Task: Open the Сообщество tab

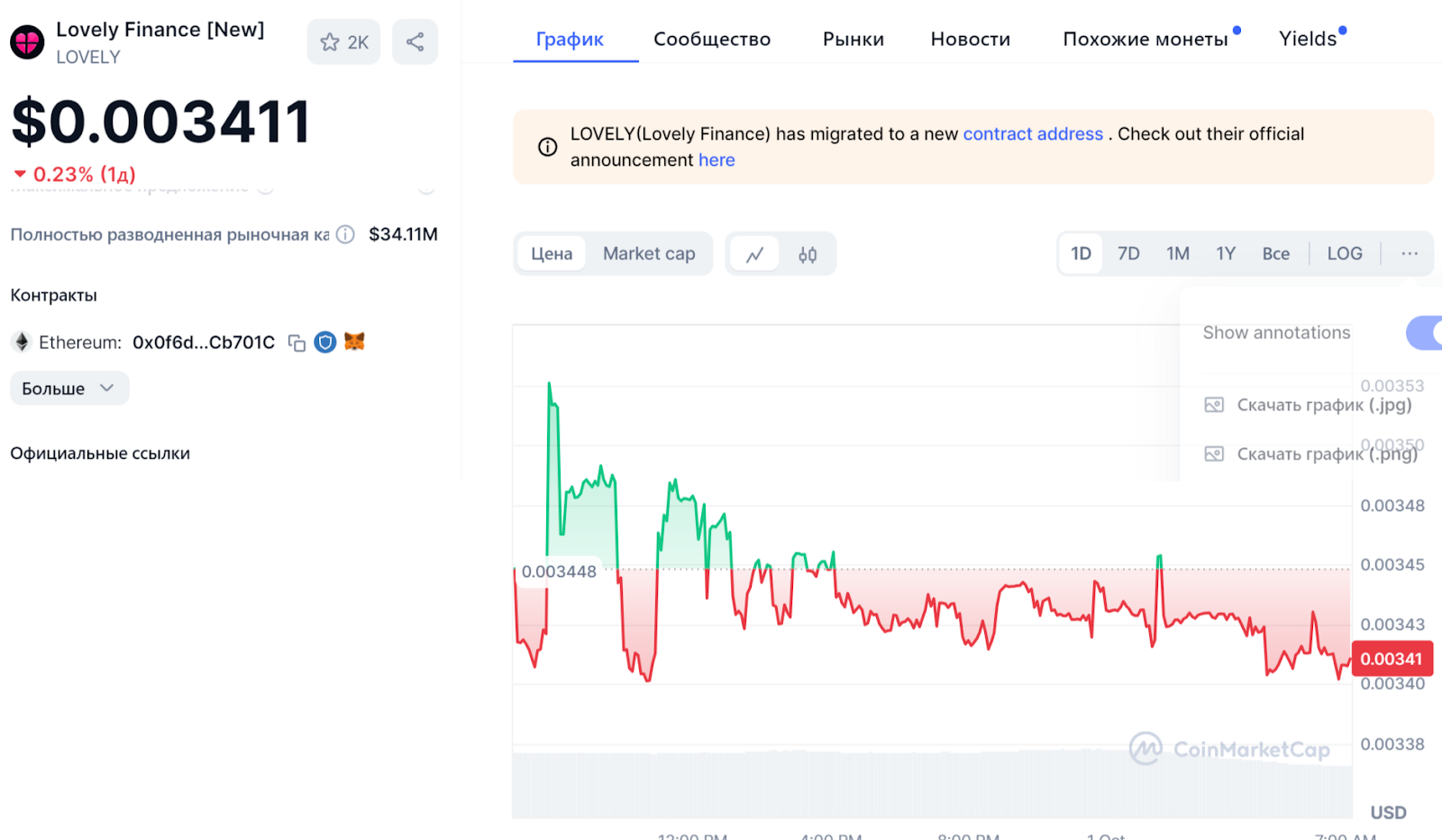Action: point(712,39)
